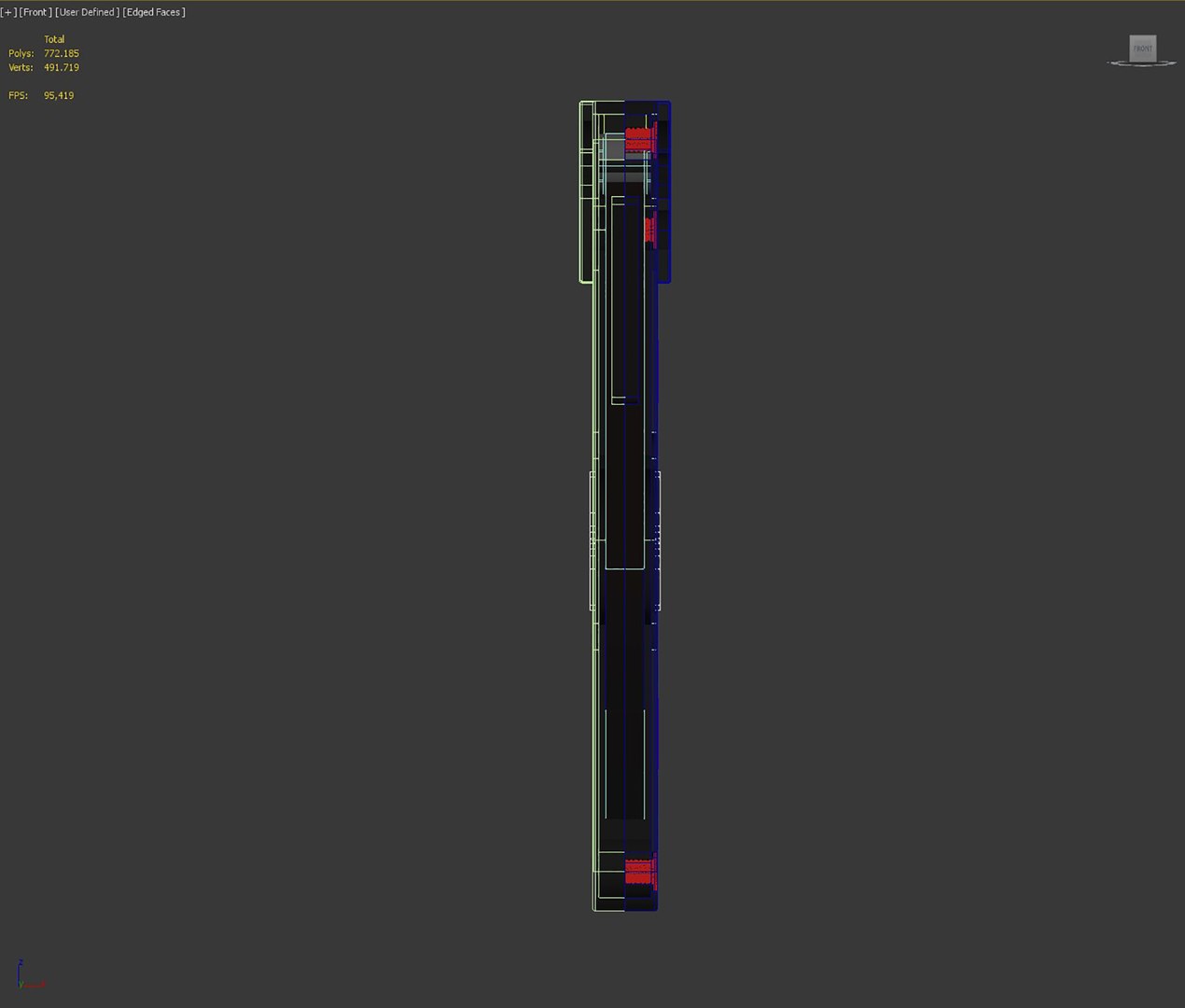Click the FRONT face of the ViewCube
This screenshot has width=1185, height=1008.
[1142, 48]
